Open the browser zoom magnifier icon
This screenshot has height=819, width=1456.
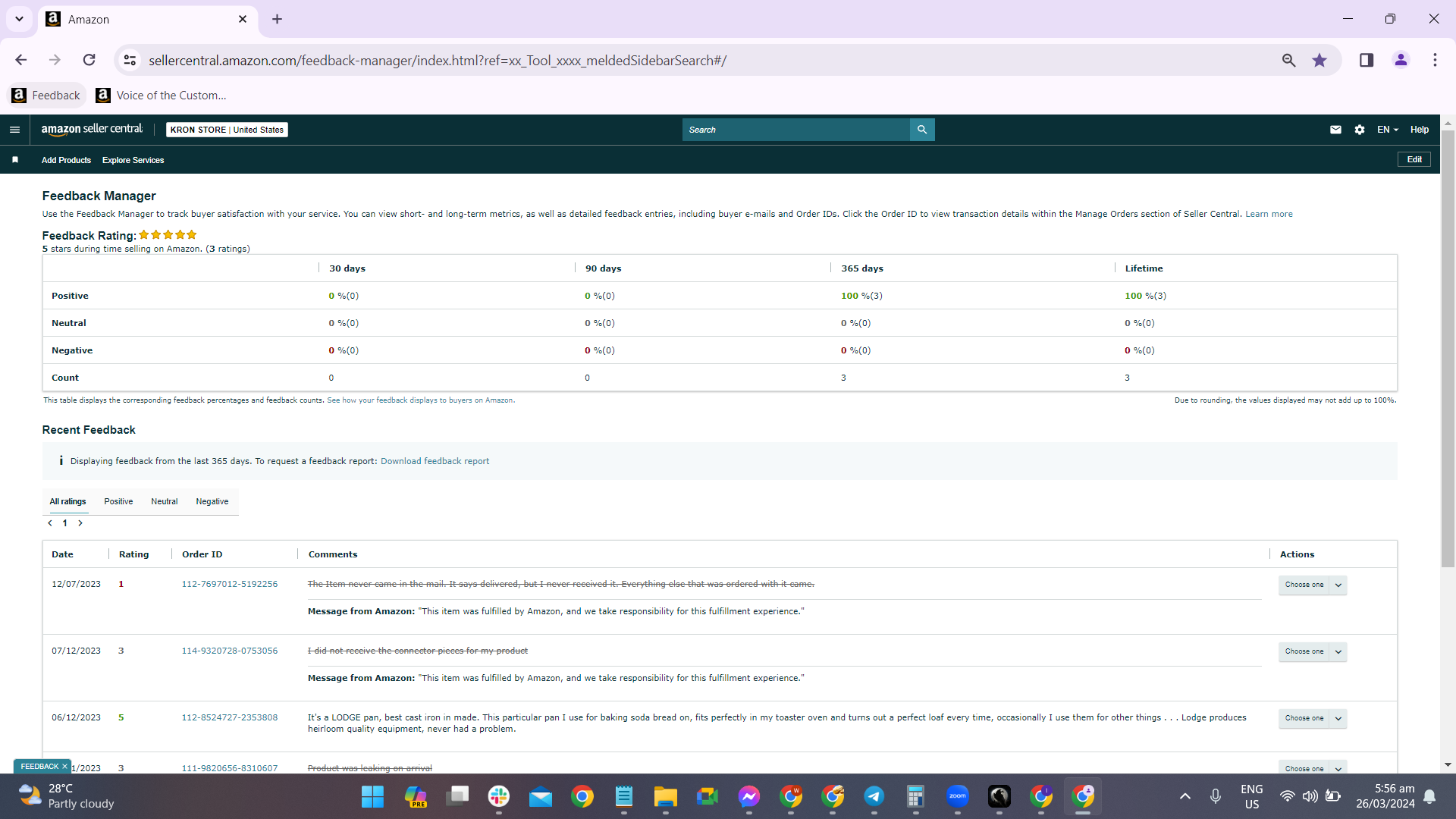1288,60
